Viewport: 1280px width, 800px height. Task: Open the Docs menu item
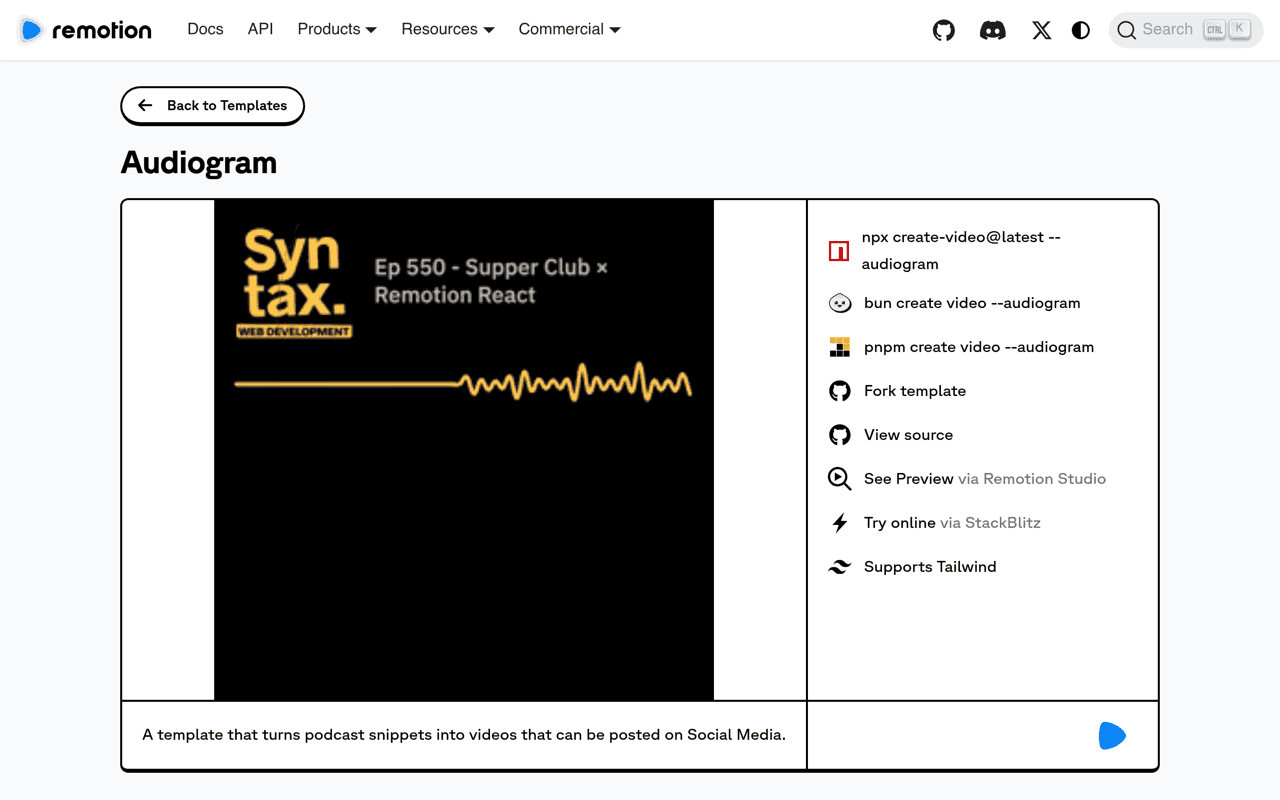pos(205,29)
